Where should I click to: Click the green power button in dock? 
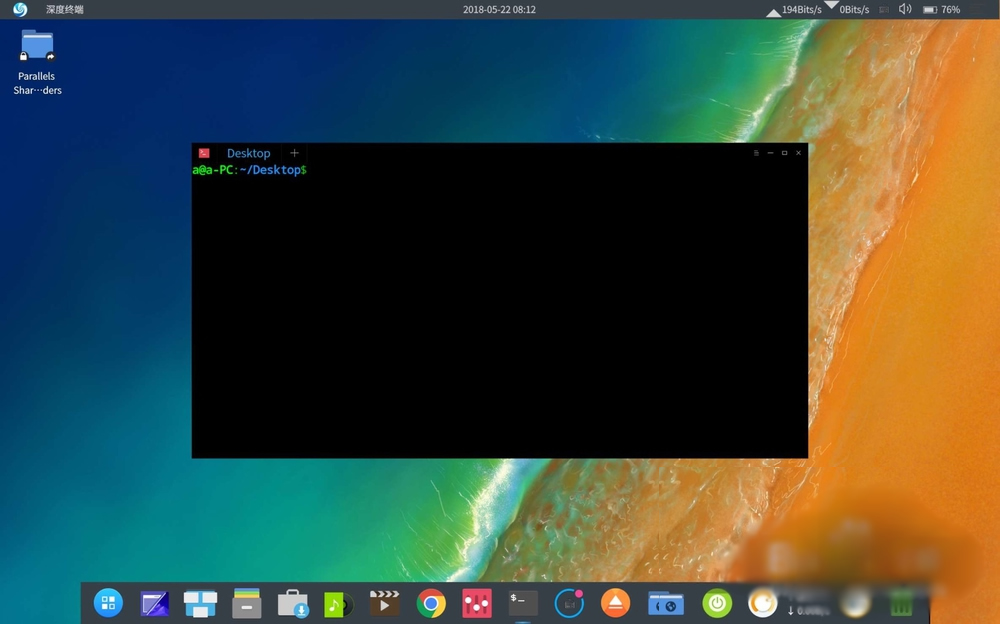click(716, 603)
